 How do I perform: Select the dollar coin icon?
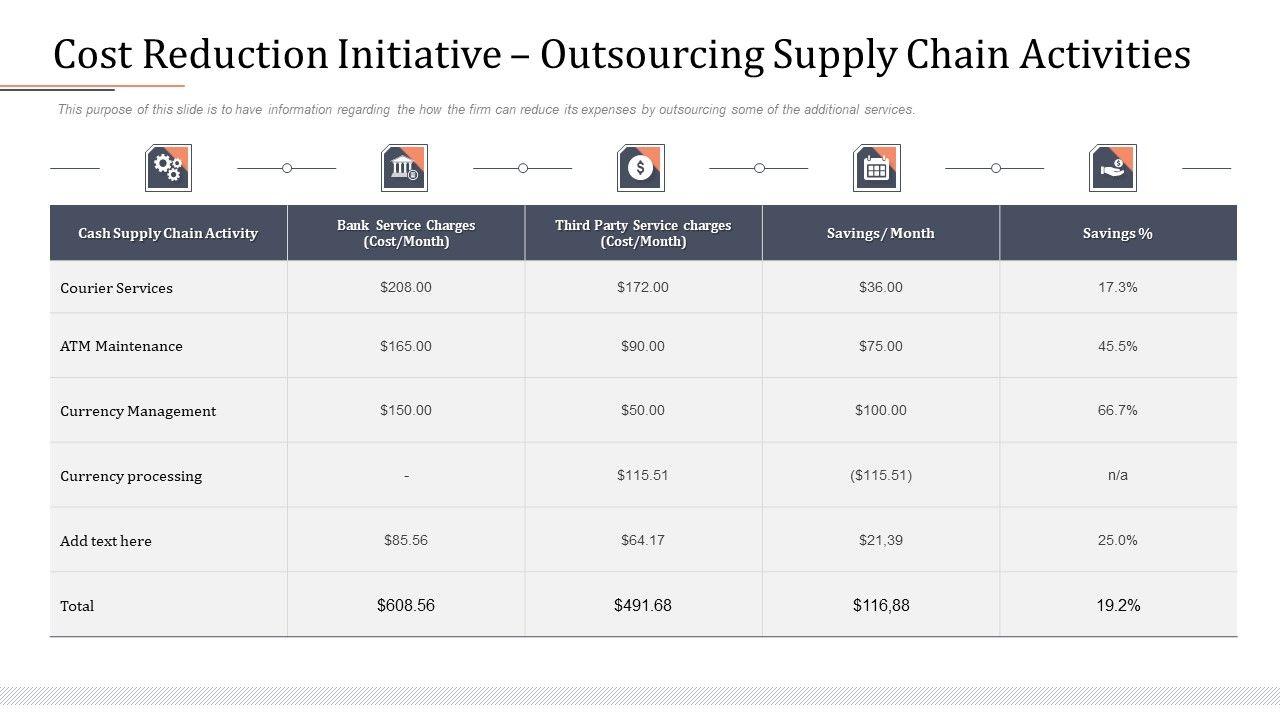coord(640,168)
